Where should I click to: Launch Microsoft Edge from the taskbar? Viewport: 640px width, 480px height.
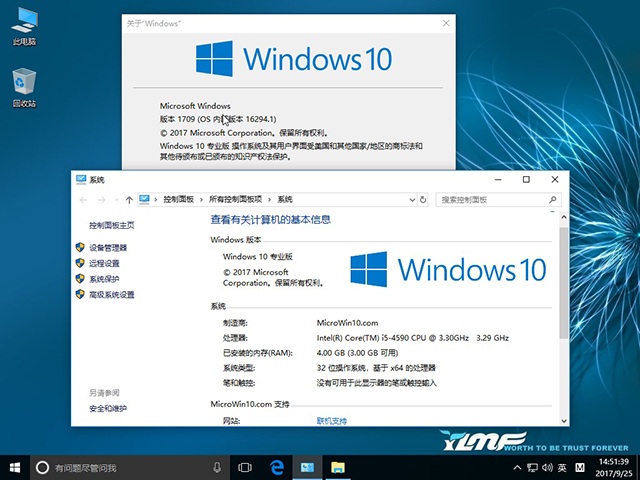[277, 467]
